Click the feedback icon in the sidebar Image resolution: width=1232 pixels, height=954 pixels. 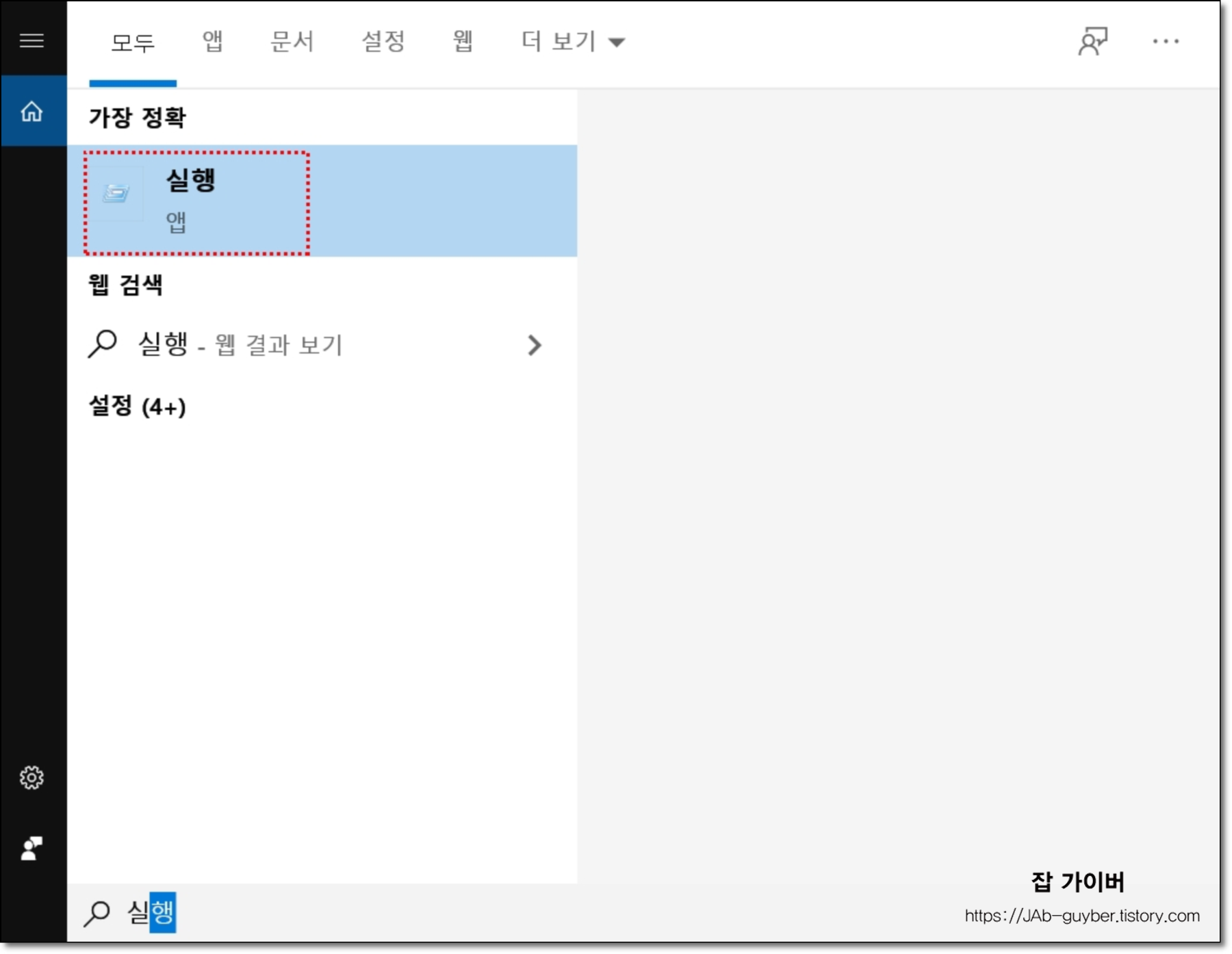(x=32, y=850)
